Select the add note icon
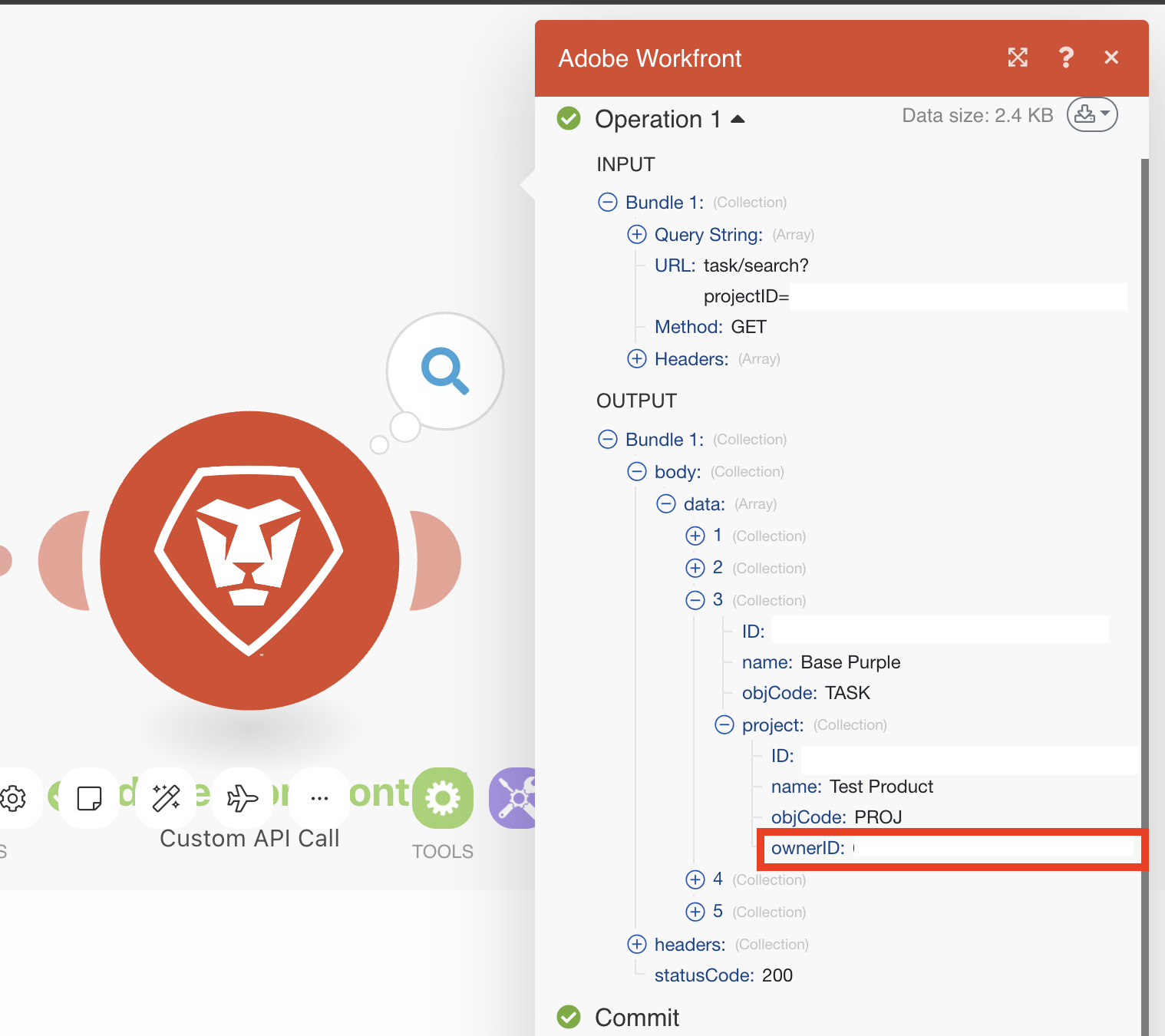Viewport: 1165px width, 1036px height. click(x=88, y=799)
